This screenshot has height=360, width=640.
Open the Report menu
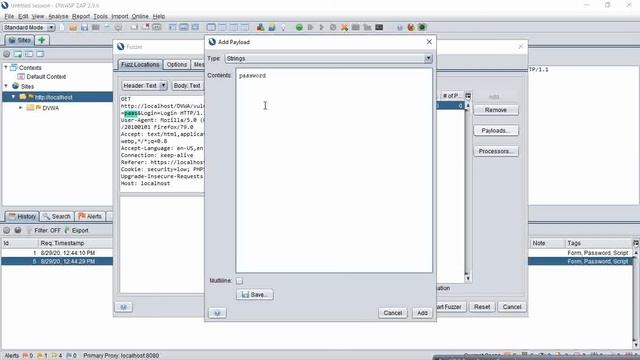[81, 16]
